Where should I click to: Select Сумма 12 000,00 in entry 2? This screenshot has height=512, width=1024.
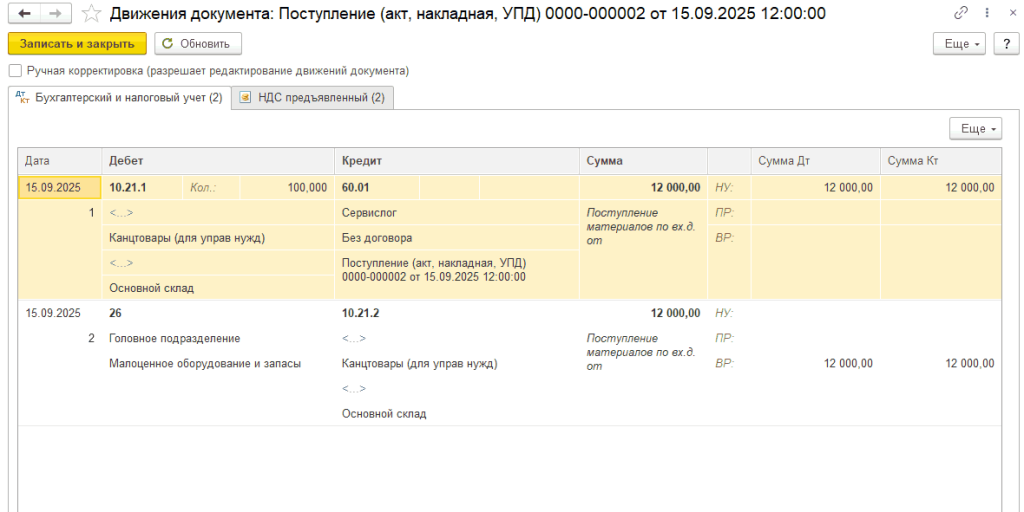coord(643,313)
